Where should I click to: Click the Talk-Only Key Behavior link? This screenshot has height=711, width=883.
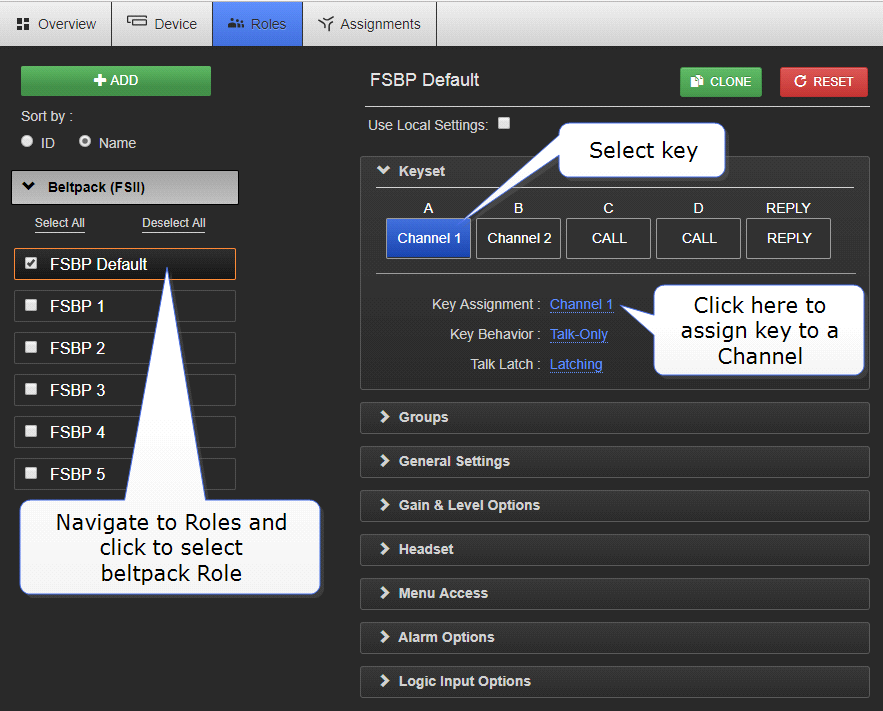pos(578,334)
